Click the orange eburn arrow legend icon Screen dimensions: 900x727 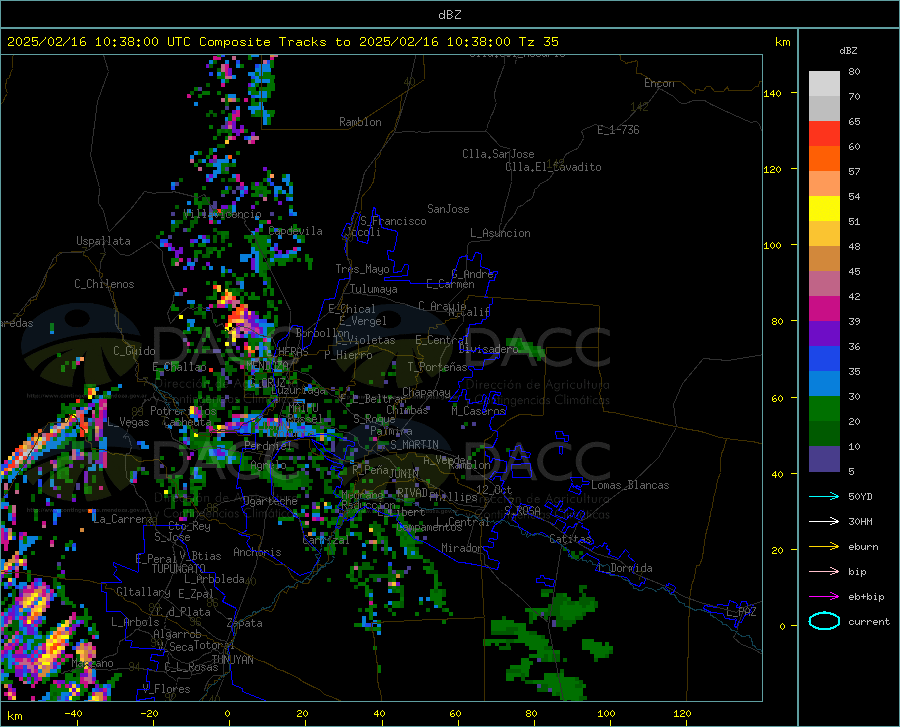(824, 547)
